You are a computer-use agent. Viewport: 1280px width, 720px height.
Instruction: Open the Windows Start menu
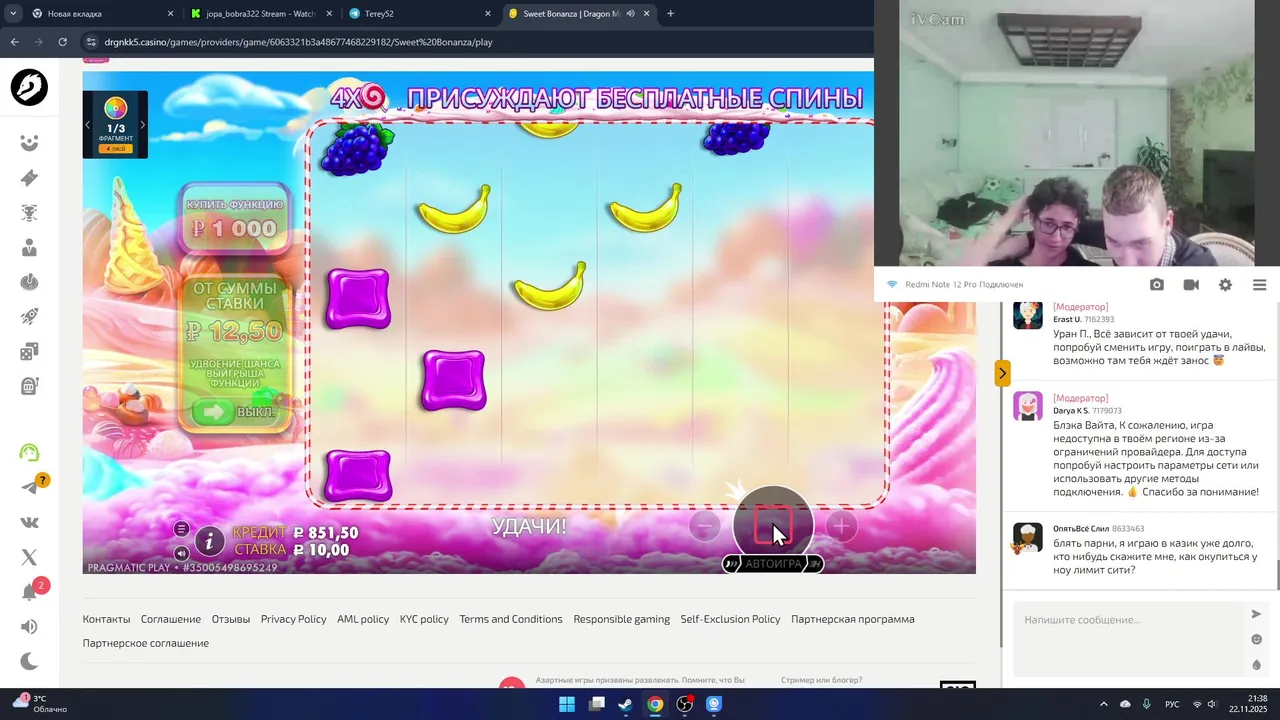point(566,704)
